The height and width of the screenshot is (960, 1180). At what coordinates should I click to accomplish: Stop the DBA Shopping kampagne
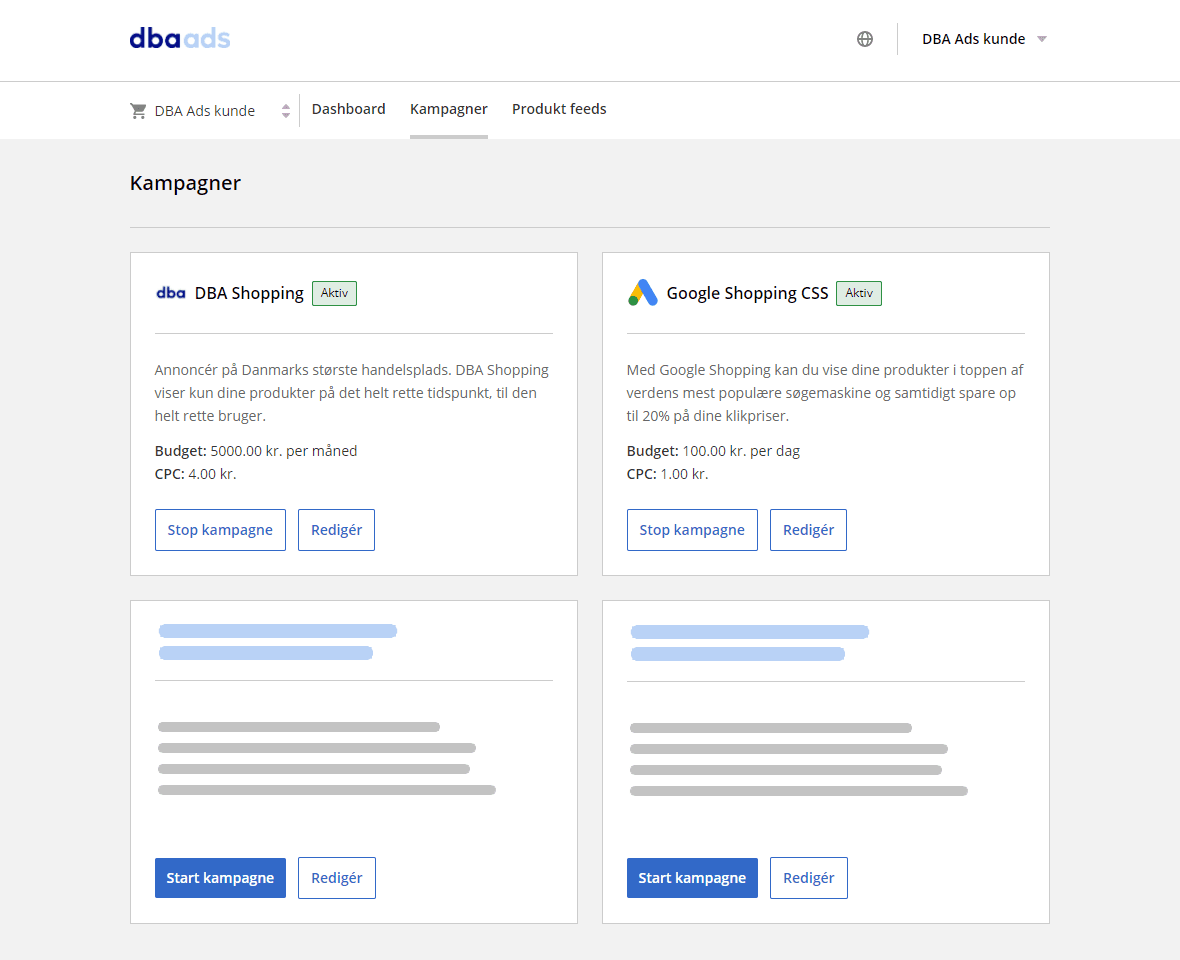point(220,530)
